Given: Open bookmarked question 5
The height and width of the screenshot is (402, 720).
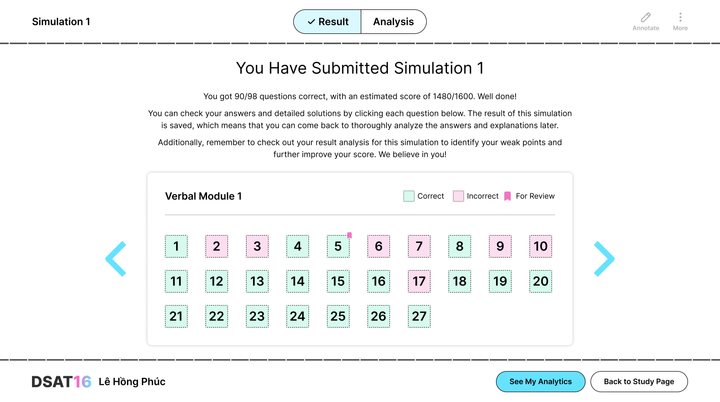Looking at the screenshot, I should 338,246.
